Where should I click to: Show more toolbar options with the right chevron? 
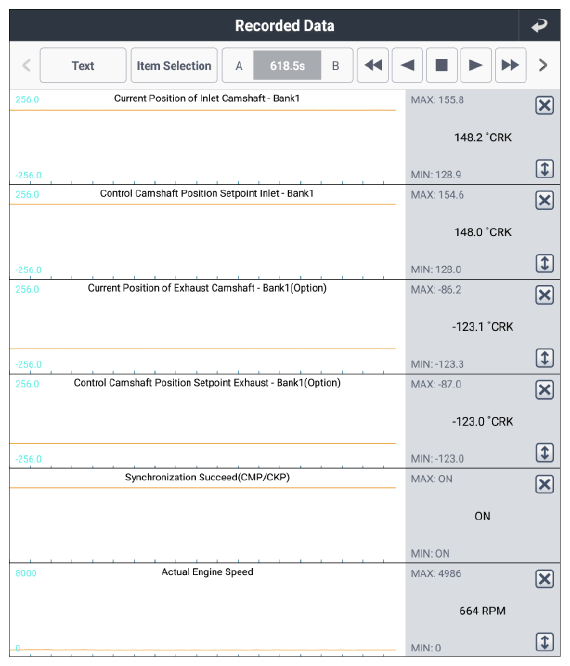click(543, 65)
